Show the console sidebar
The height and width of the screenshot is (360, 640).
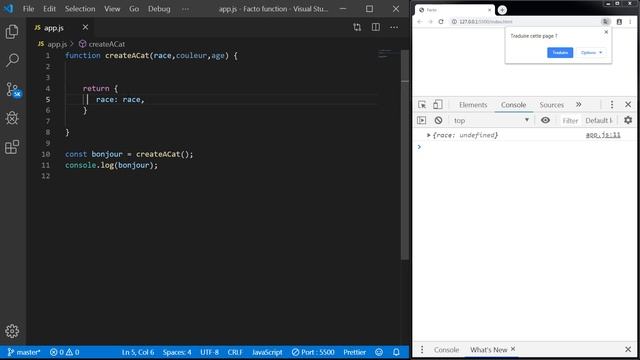coord(421,120)
